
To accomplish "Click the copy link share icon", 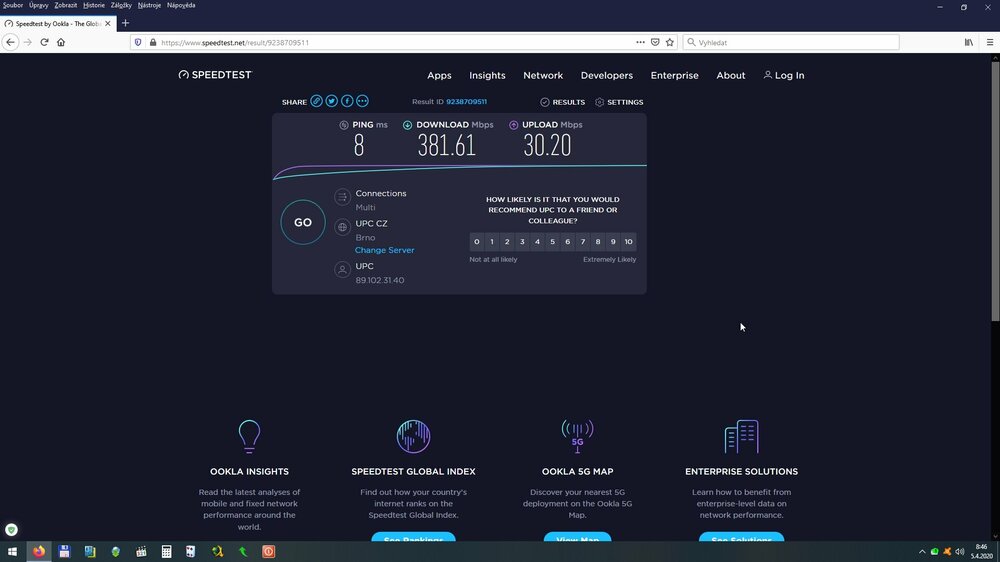I will coord(316,101).
